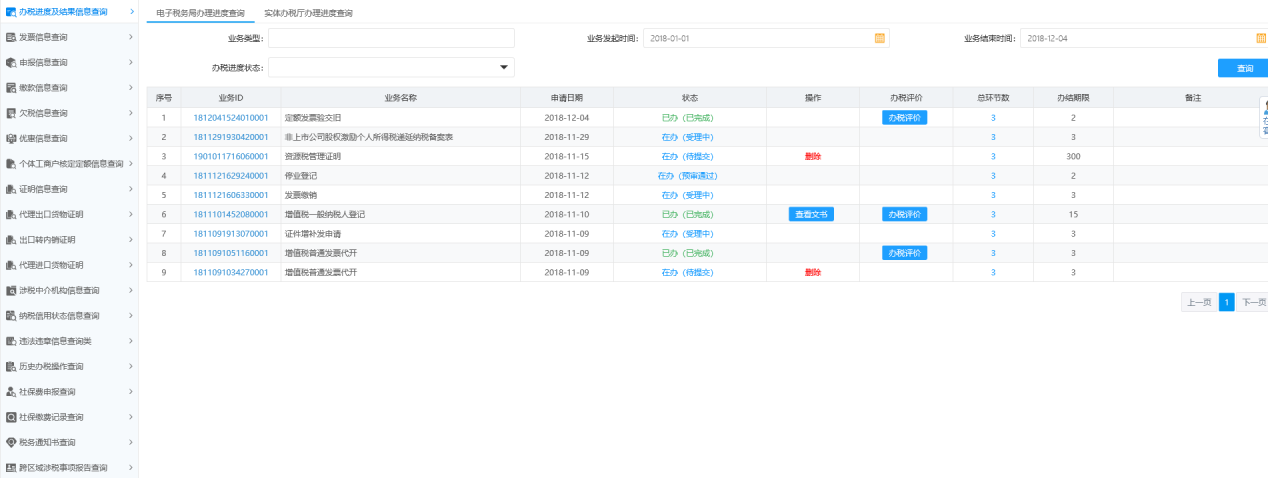Image resolution: width=1268 pixels, height=478 pixels.
Task: Click the icon beside 代理出口货物证明
Action: click(x=11, y=214)
